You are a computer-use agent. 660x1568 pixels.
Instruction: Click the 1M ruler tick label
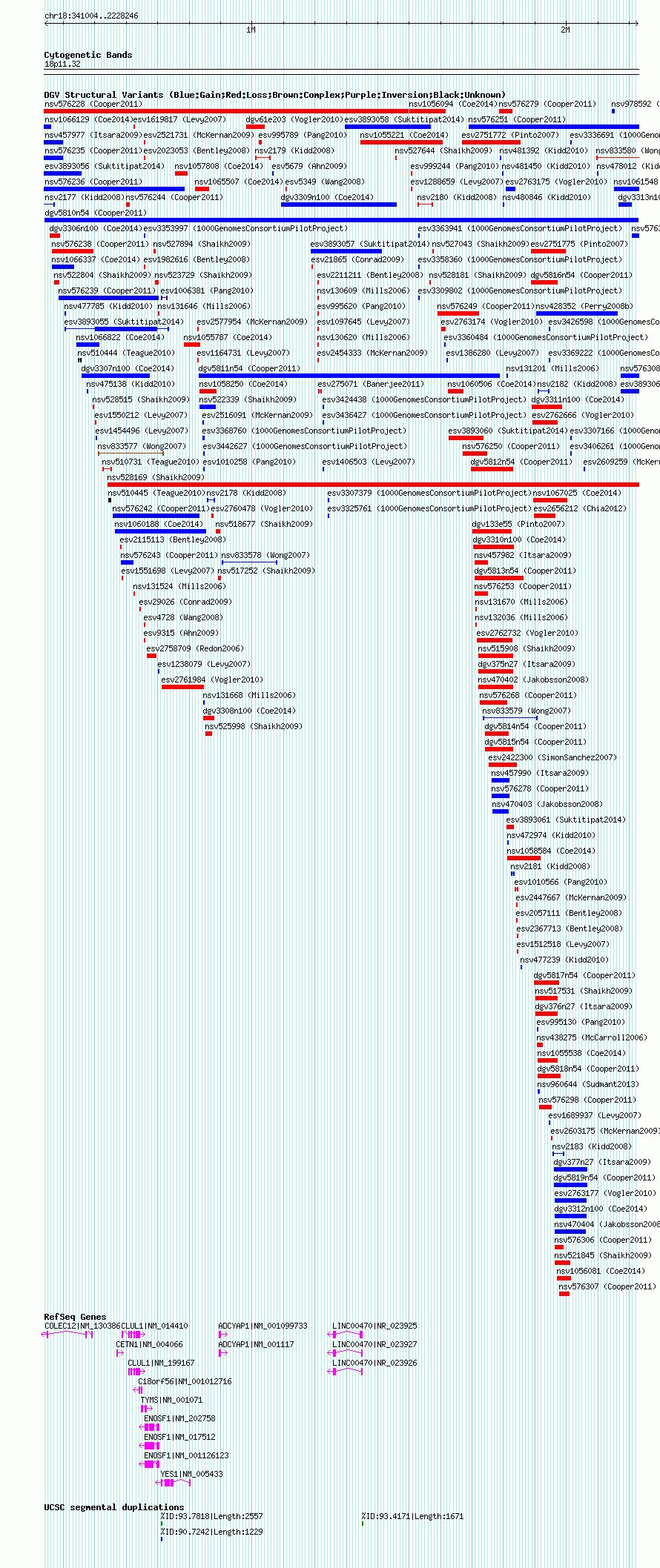(x=251, y=30)
